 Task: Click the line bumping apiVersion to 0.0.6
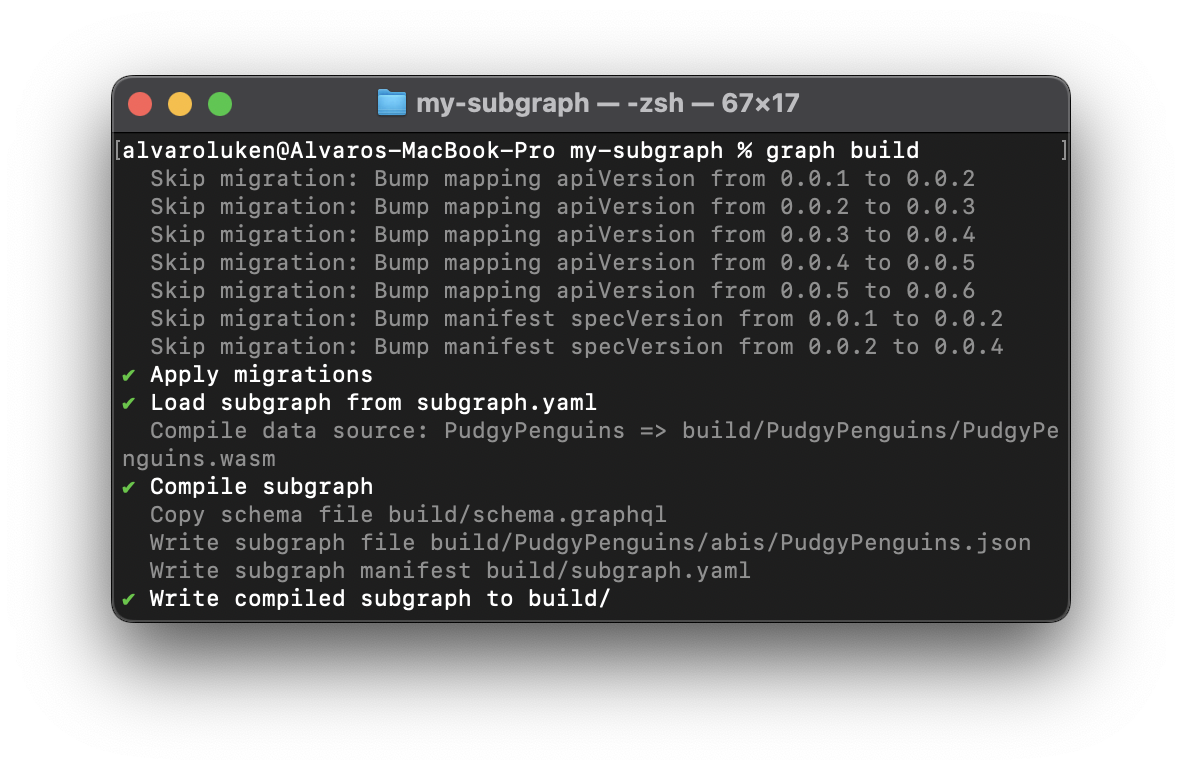562,291
